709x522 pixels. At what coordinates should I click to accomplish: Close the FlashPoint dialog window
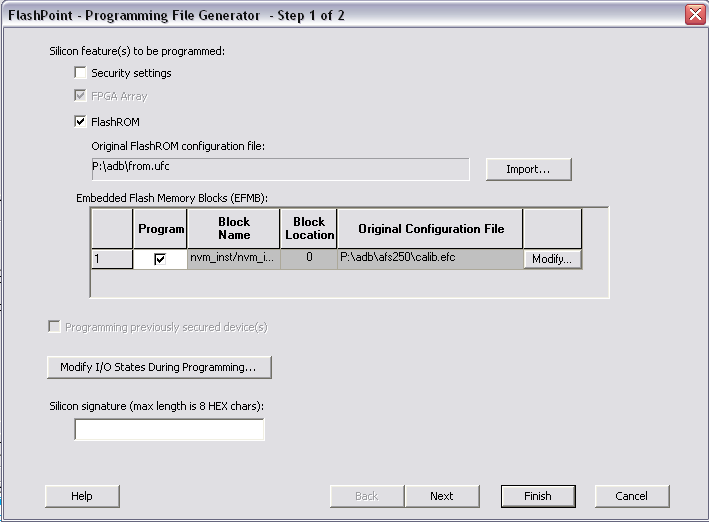pyautogui.click(x=695, y=15)
